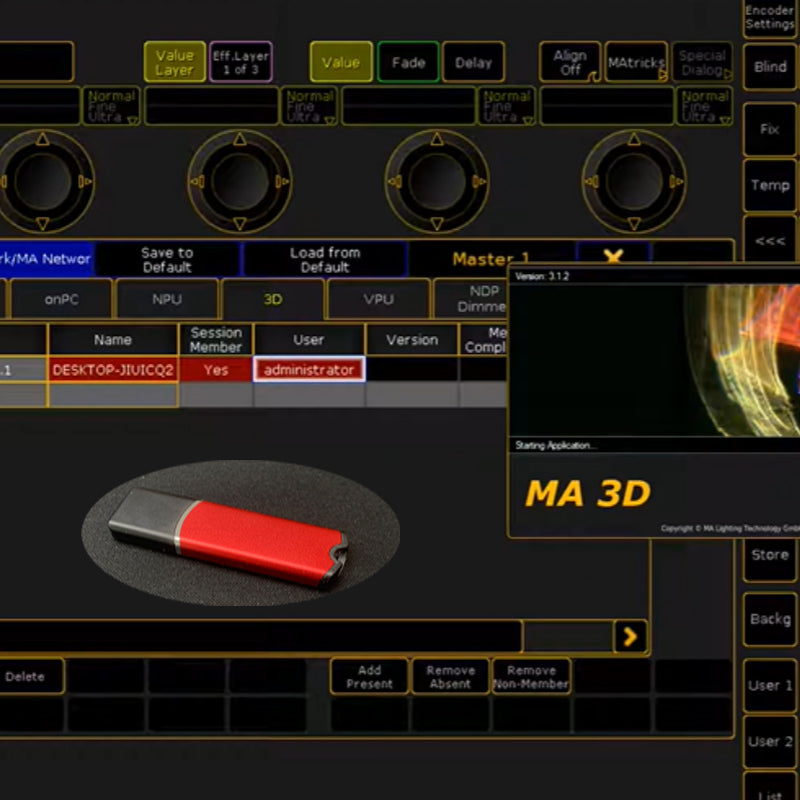Image resolution: width=800 pixels, height=800 pixels.
Task: Toggle the Blind mode button
Action: (770, 67)
